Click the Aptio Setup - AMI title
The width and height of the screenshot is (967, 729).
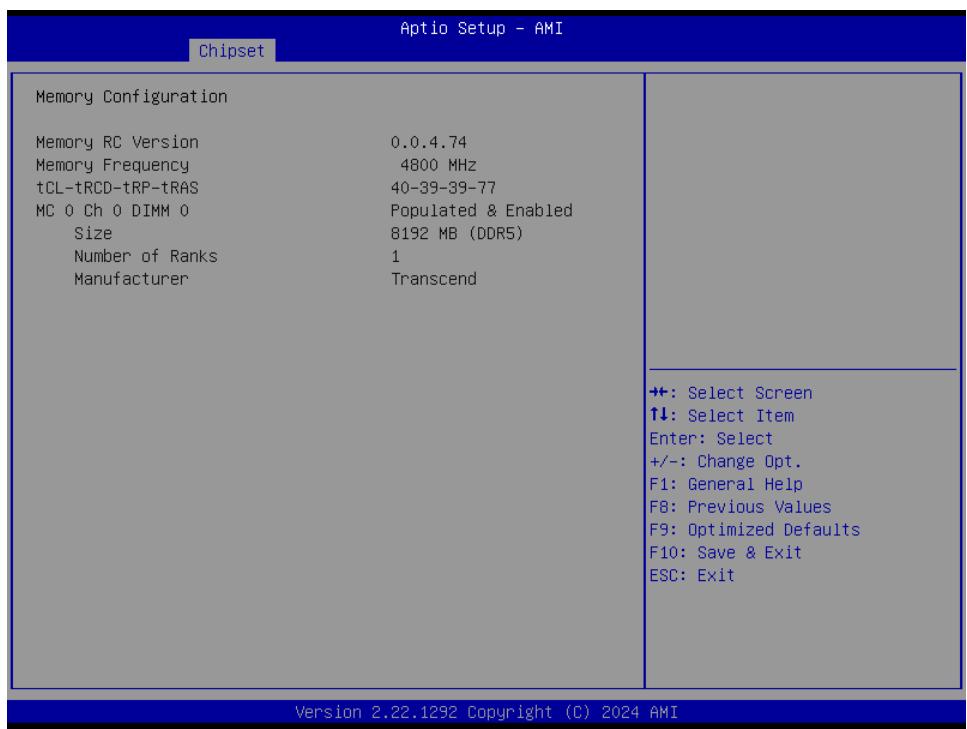point(481,28)
